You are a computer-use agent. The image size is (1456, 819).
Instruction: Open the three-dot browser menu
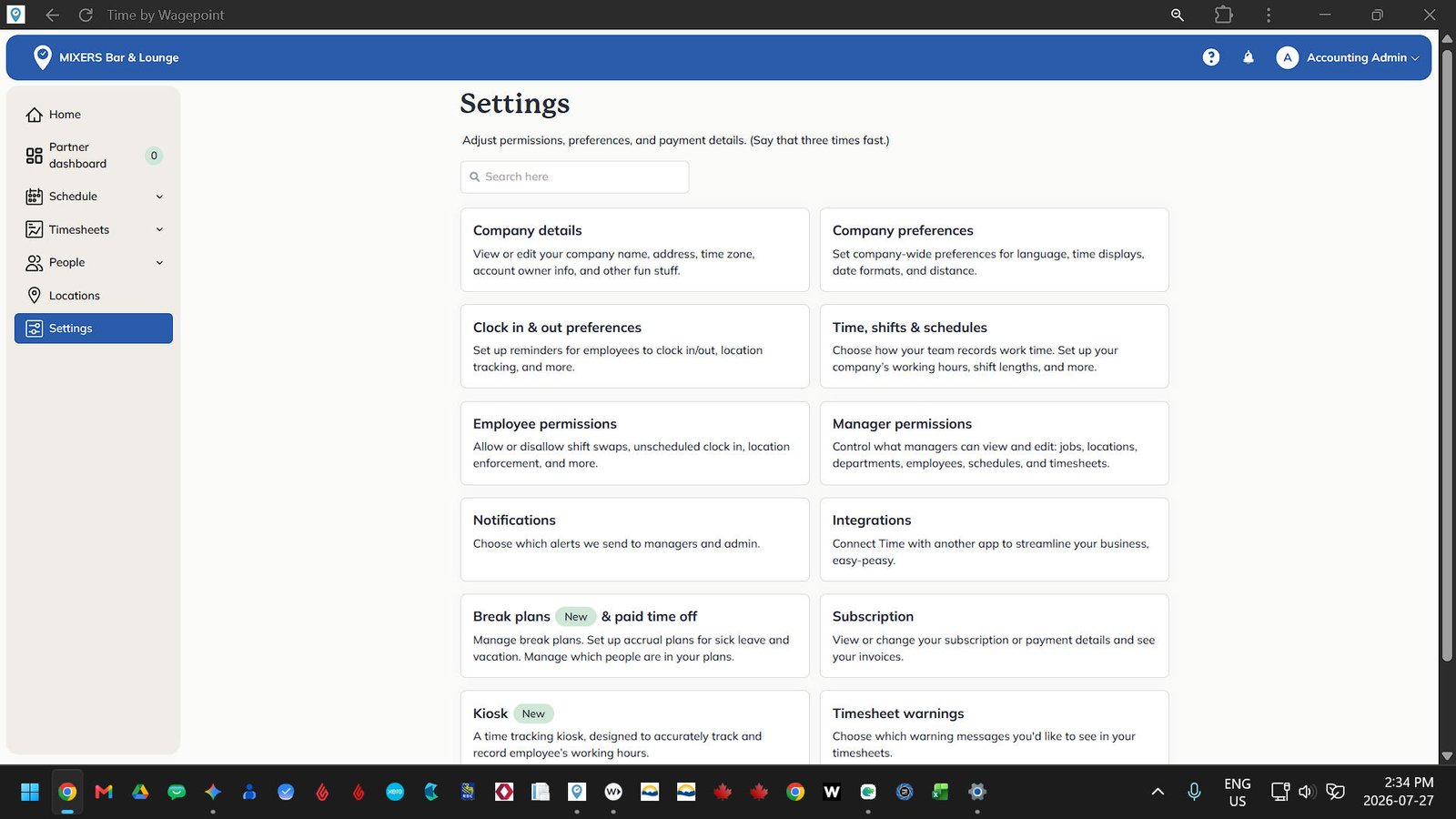tap(1269, 15)
